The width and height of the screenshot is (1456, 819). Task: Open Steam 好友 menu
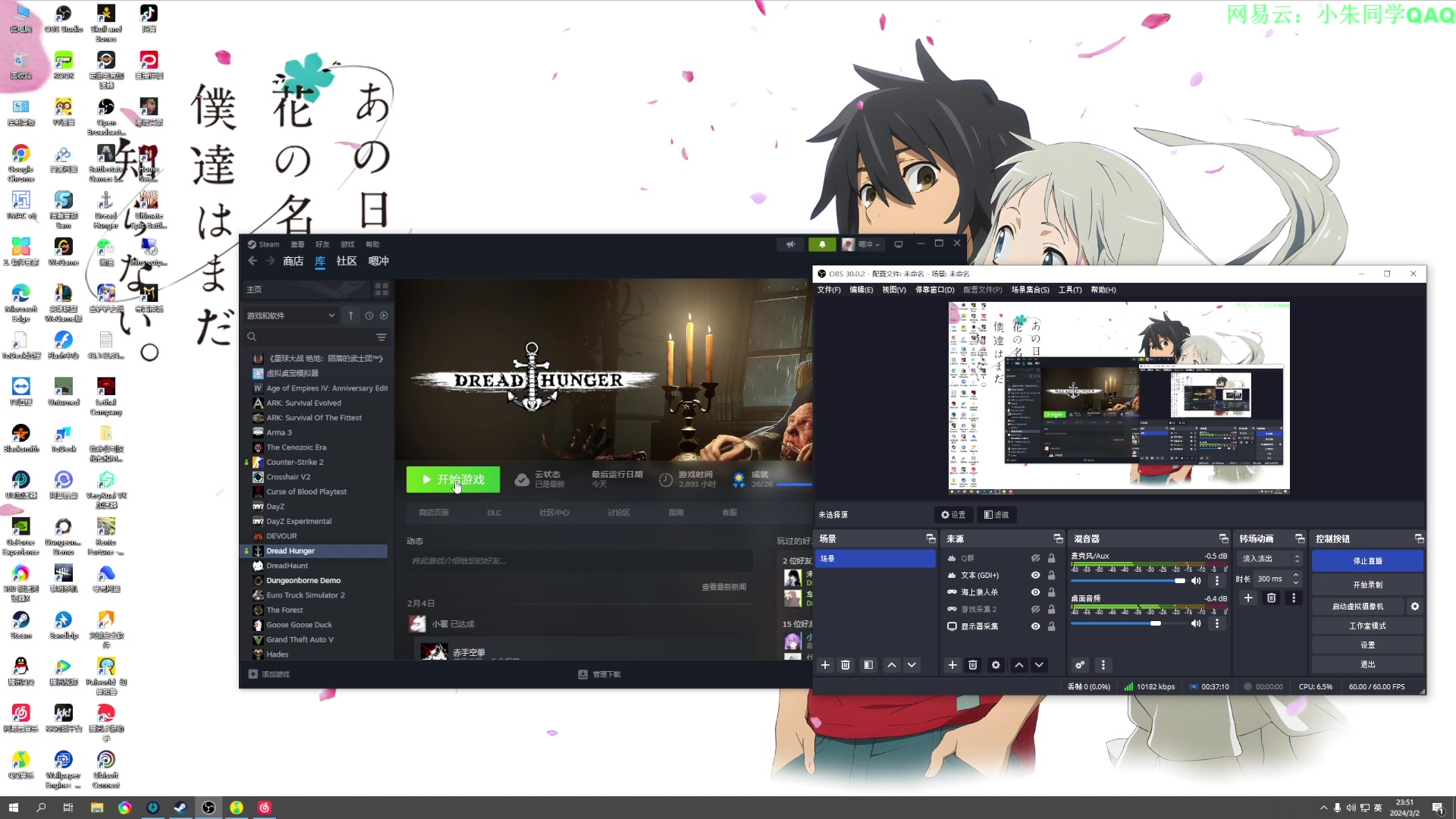[322, 244]
